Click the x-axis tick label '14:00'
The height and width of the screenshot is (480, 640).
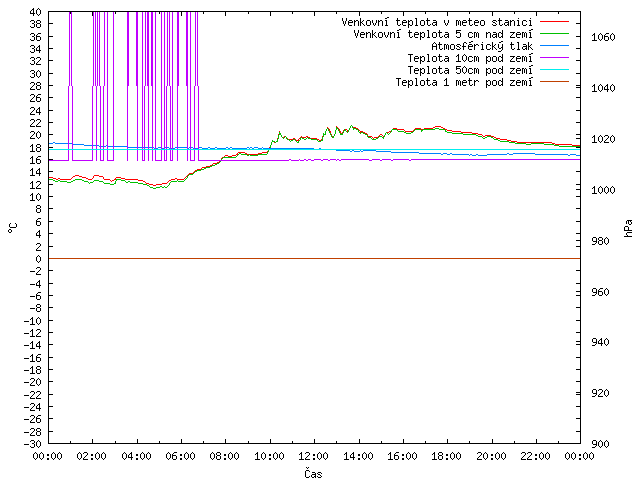(358, 456)
